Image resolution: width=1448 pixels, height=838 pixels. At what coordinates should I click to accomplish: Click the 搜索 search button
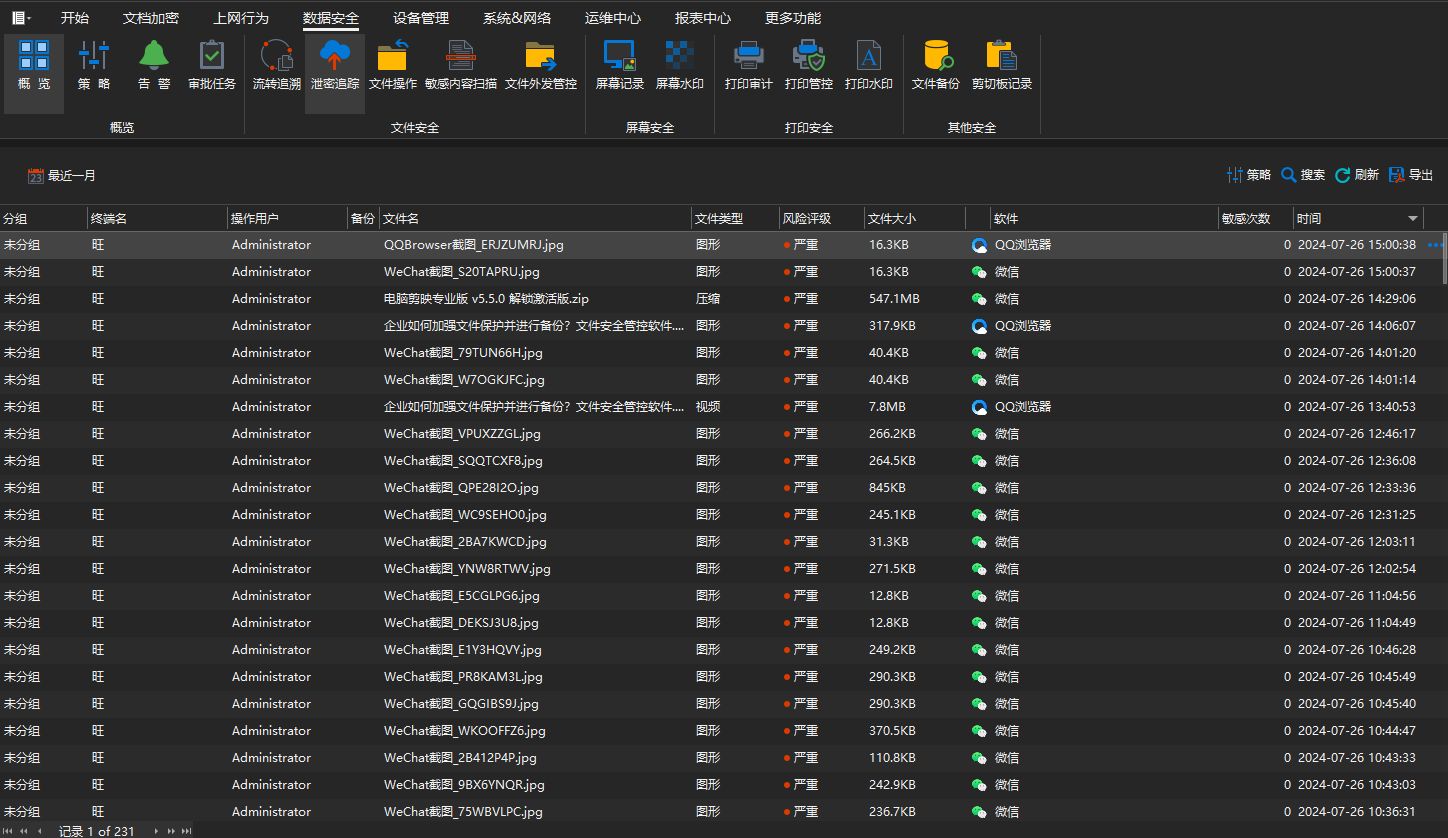point(1303,175)
